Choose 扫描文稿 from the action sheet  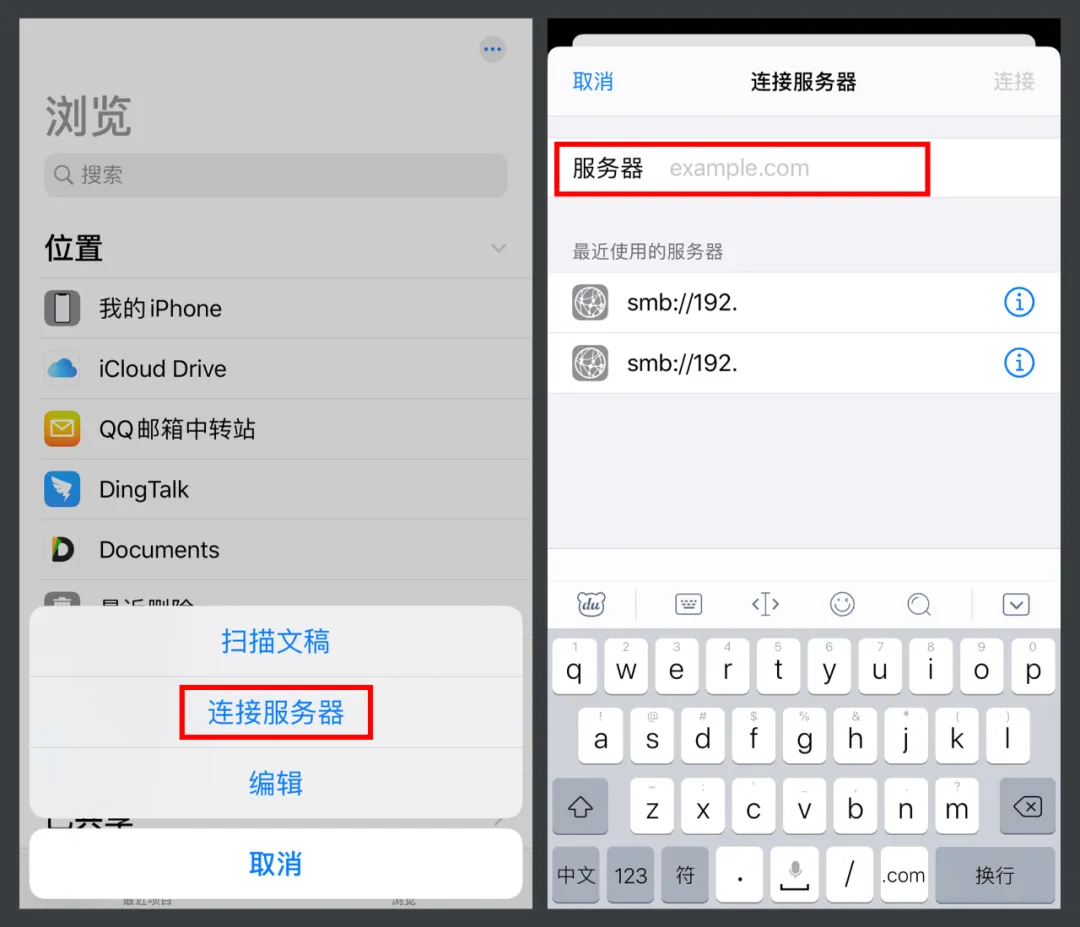pyautogui.click(x=276, y=641)
